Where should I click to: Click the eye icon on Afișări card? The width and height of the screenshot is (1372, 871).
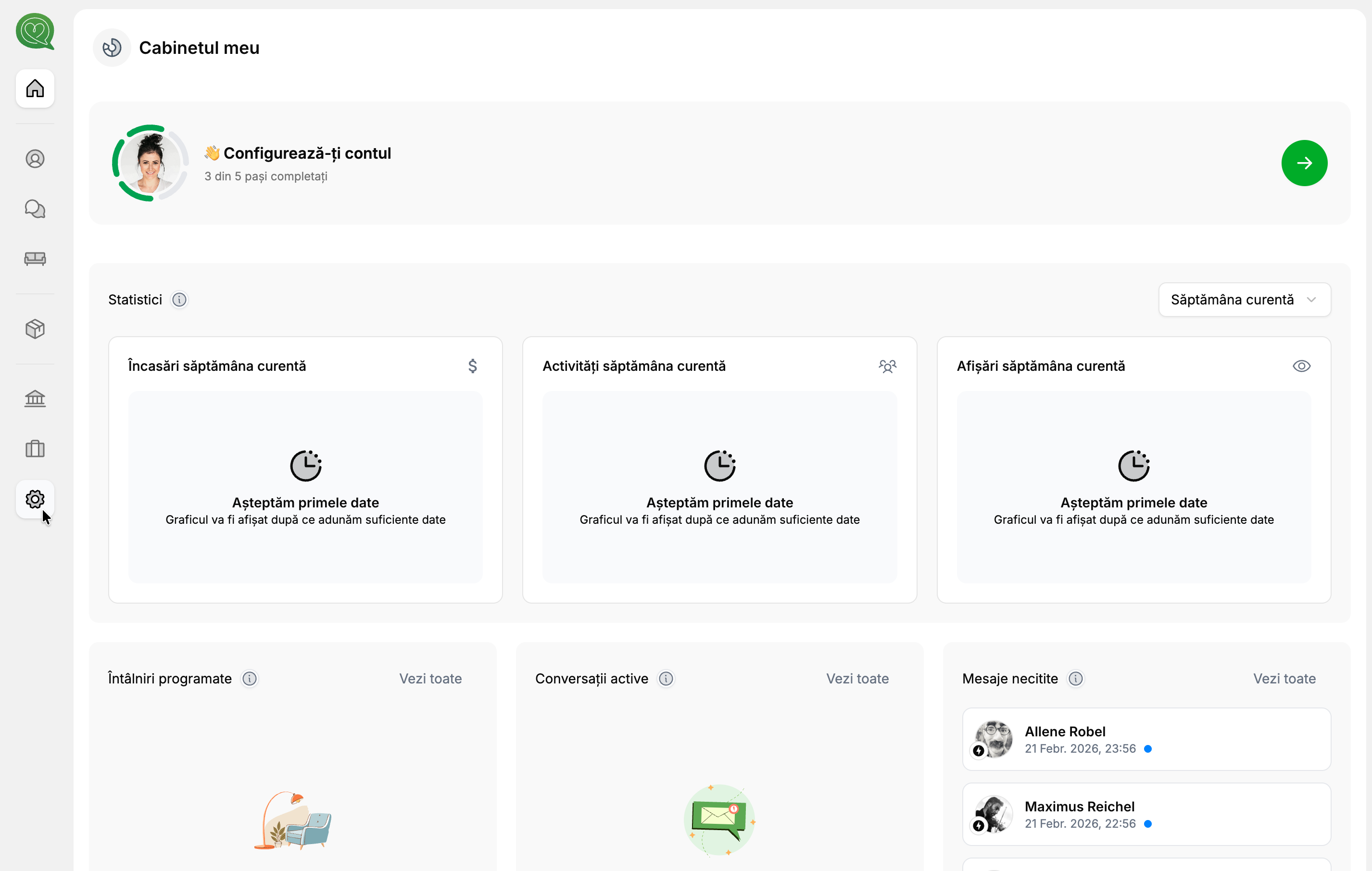click(1301, 366)
